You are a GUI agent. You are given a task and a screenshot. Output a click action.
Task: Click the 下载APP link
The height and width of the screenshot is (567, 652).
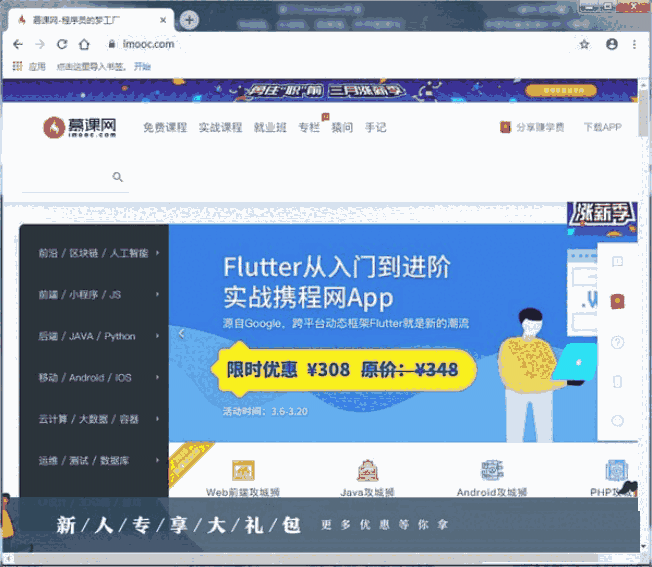coord(603,127)
